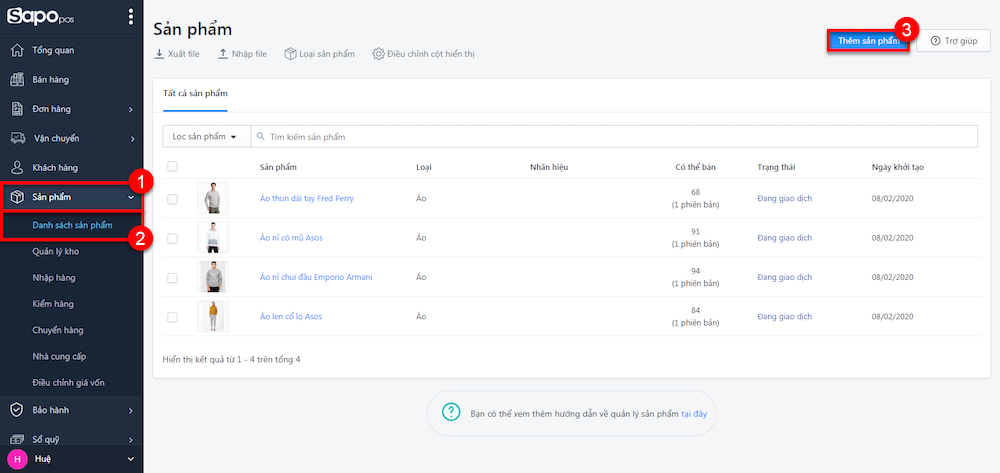Image resolution: width=1000 pixels, height=473 pixels.
Task: Click the Điều chỉnh cột hiển thị gear icon
Action: coord(378,53)
